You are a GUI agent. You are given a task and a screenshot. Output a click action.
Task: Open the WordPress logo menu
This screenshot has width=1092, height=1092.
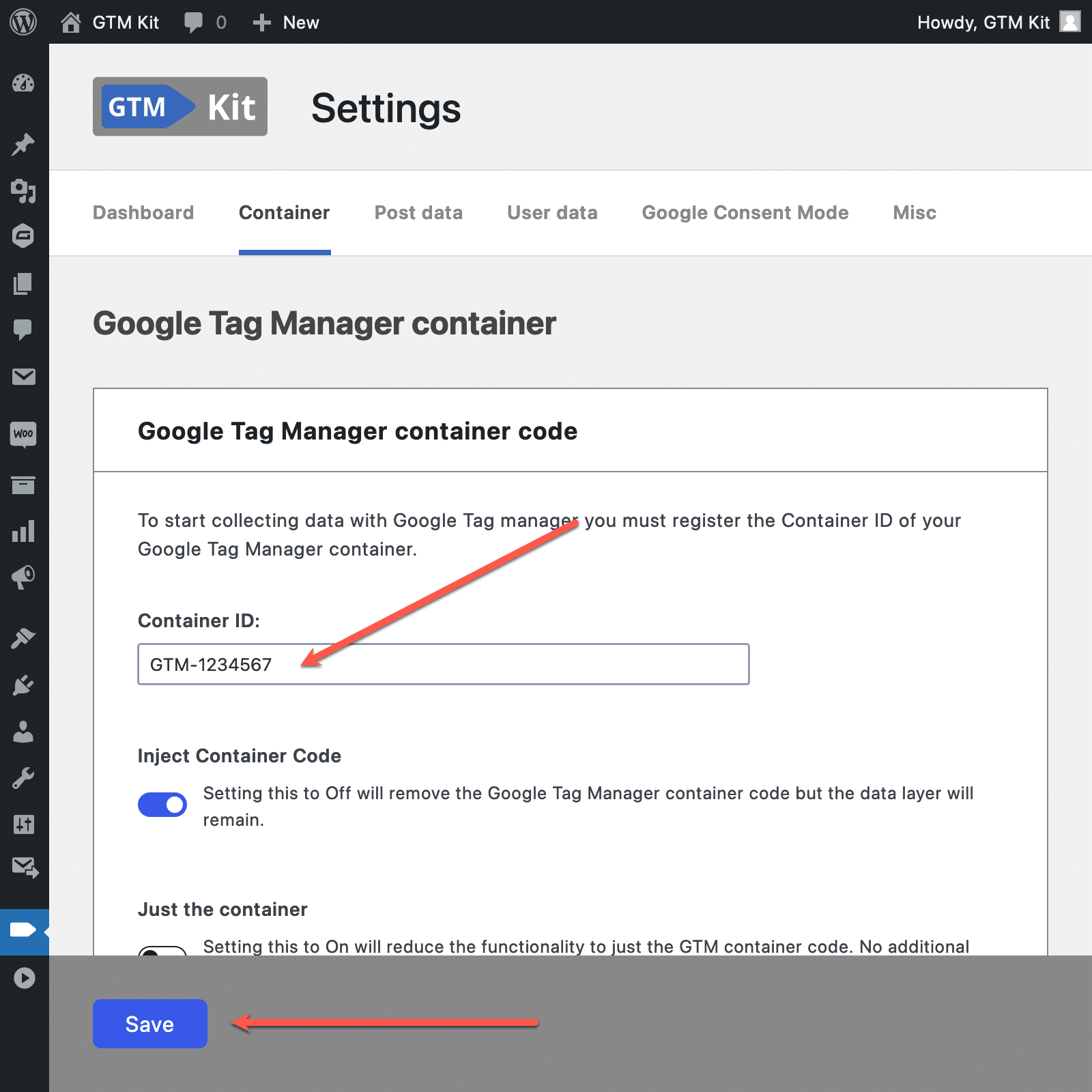(24, 22)
